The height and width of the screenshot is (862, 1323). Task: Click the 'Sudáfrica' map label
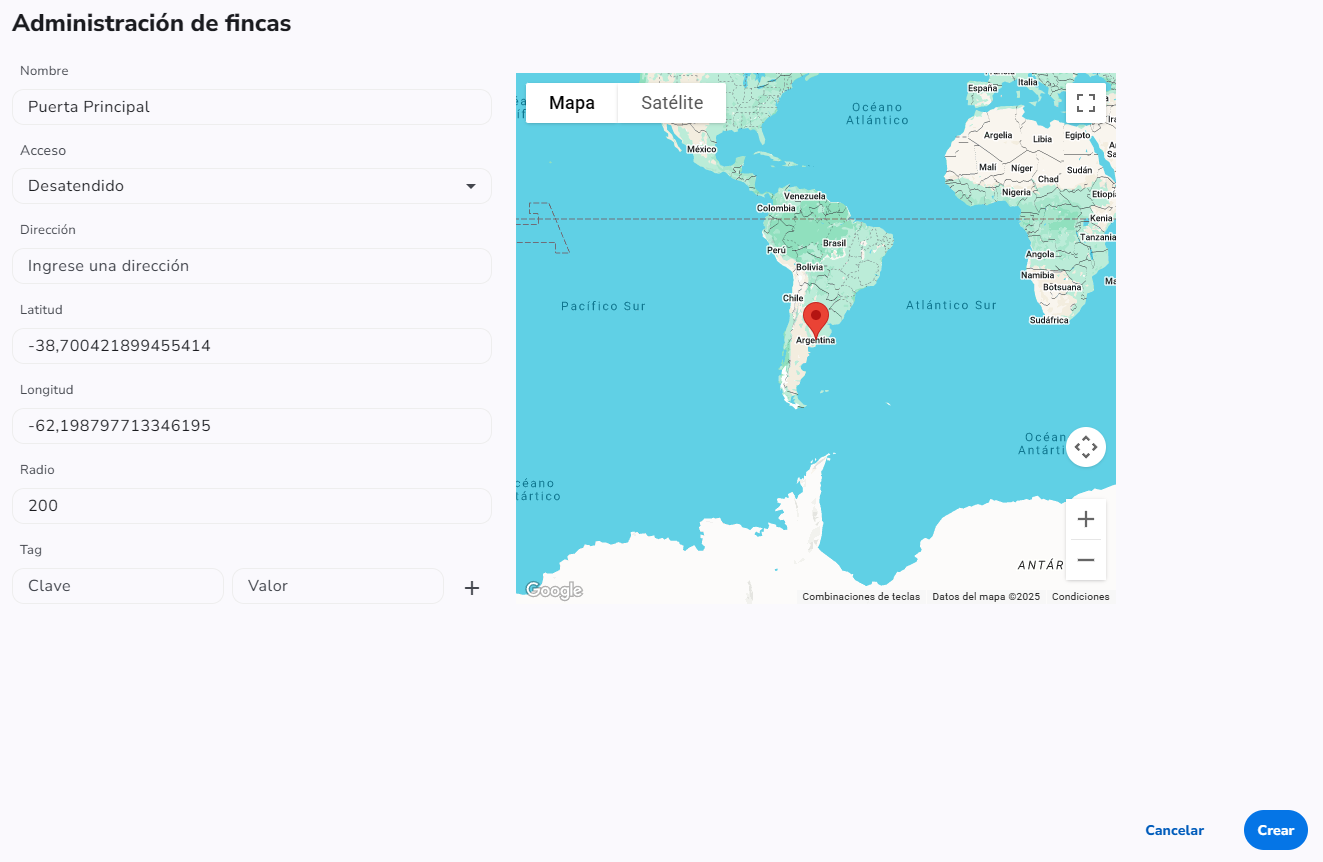1049,320
